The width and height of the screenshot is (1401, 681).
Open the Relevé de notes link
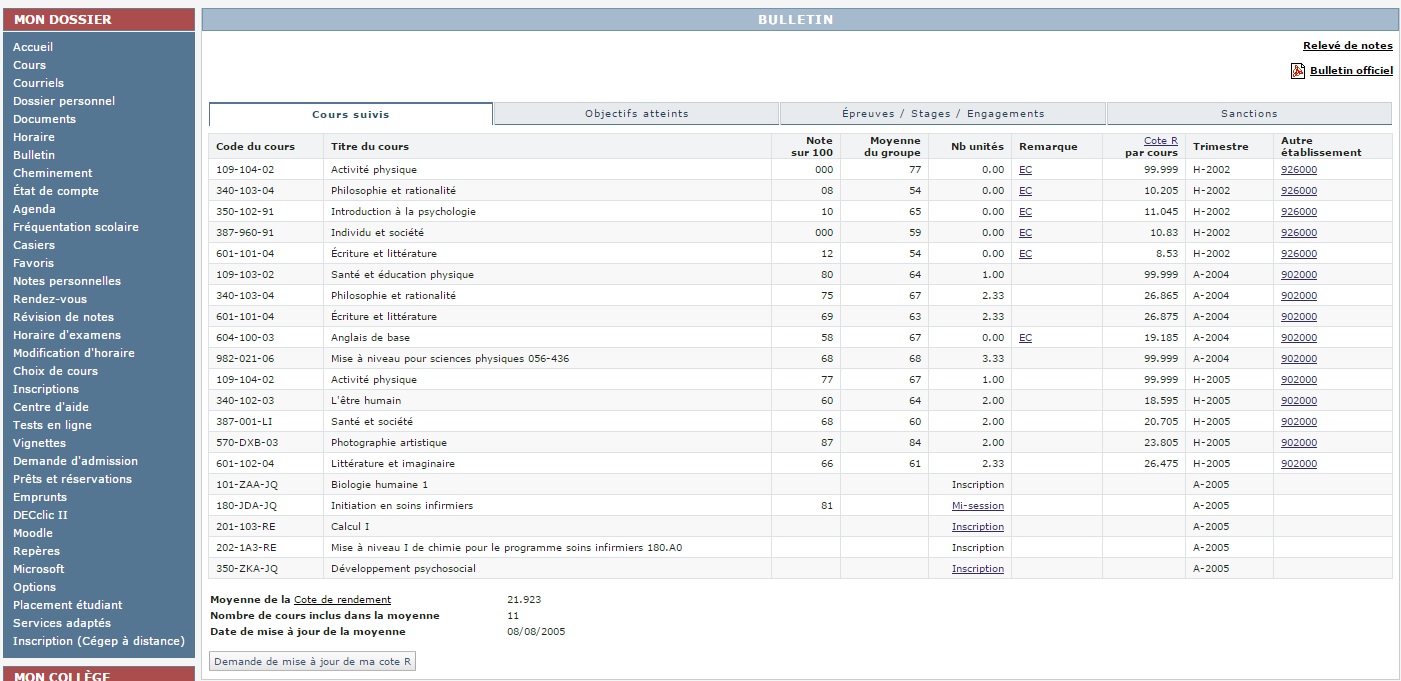pyautogui.click(x=1347, y=46)
